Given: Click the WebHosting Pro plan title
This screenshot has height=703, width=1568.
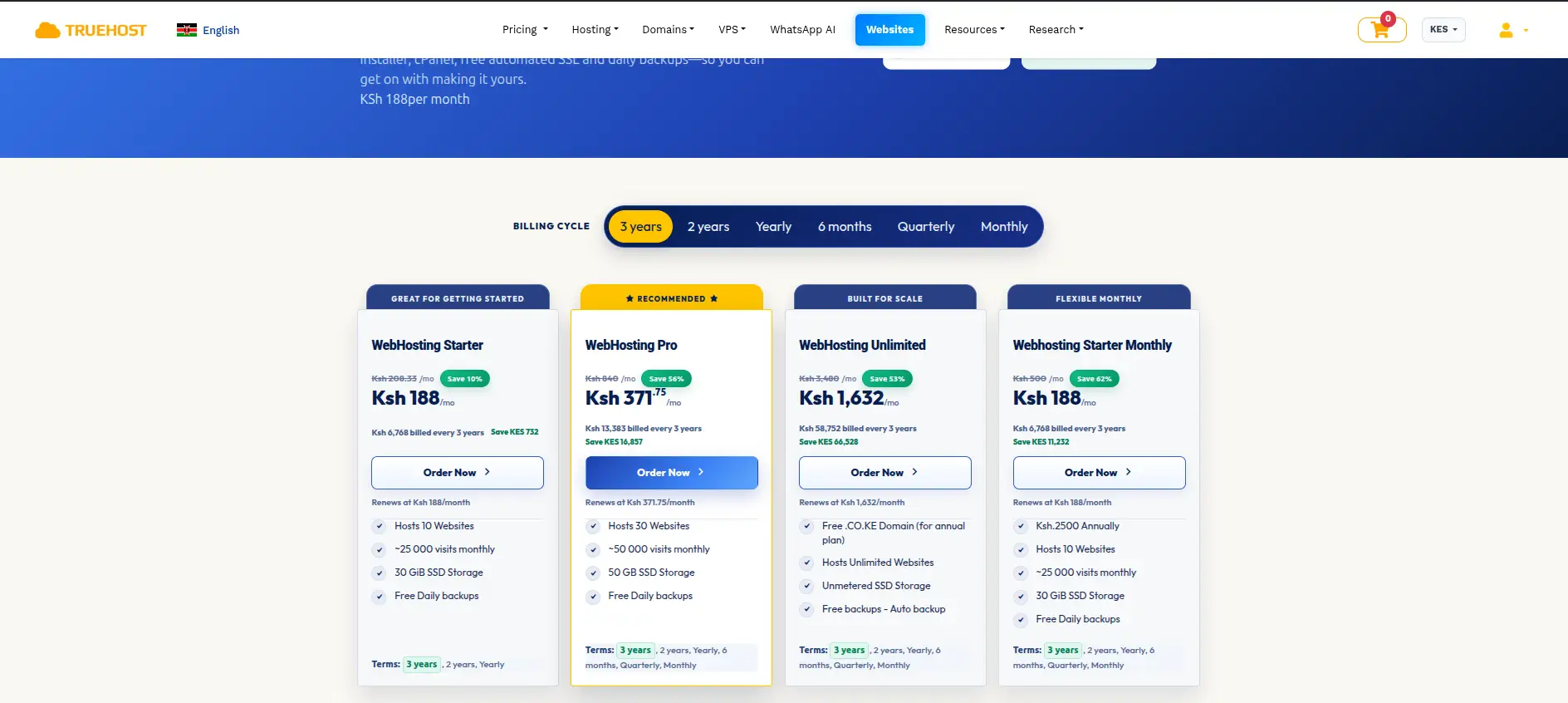Looking at the screenshot, I should tap(631, 345).
